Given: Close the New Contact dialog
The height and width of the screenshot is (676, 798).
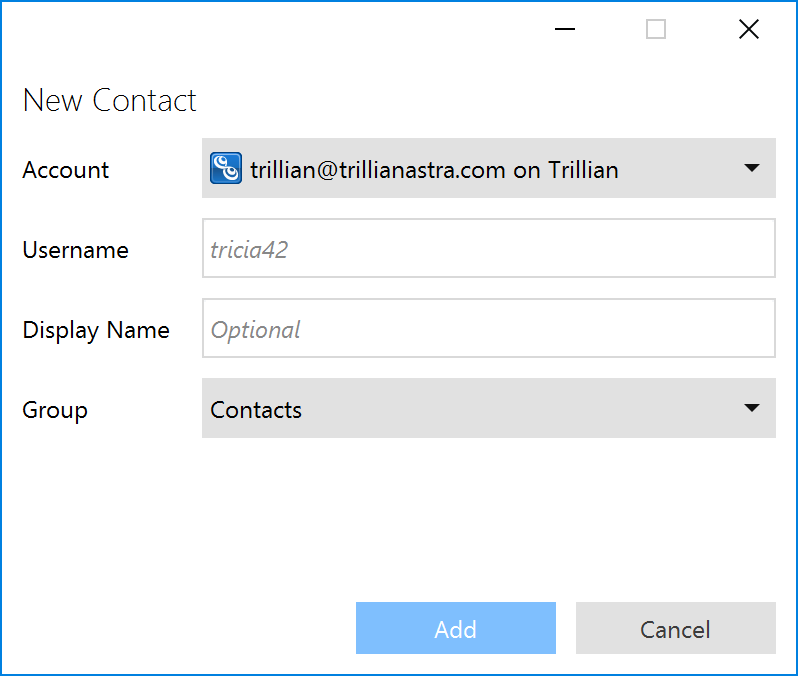Looking at the screenshot, I should (x=749, y=29).
